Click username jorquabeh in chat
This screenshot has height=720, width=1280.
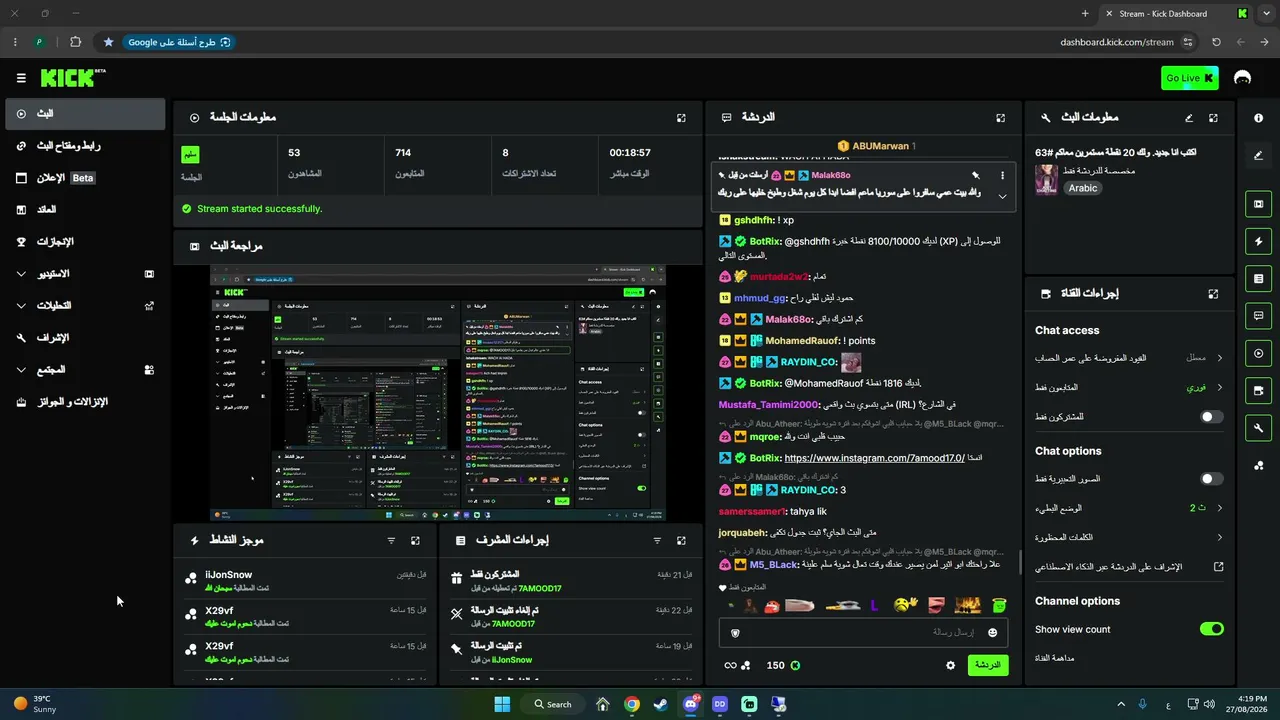(742, 533)
